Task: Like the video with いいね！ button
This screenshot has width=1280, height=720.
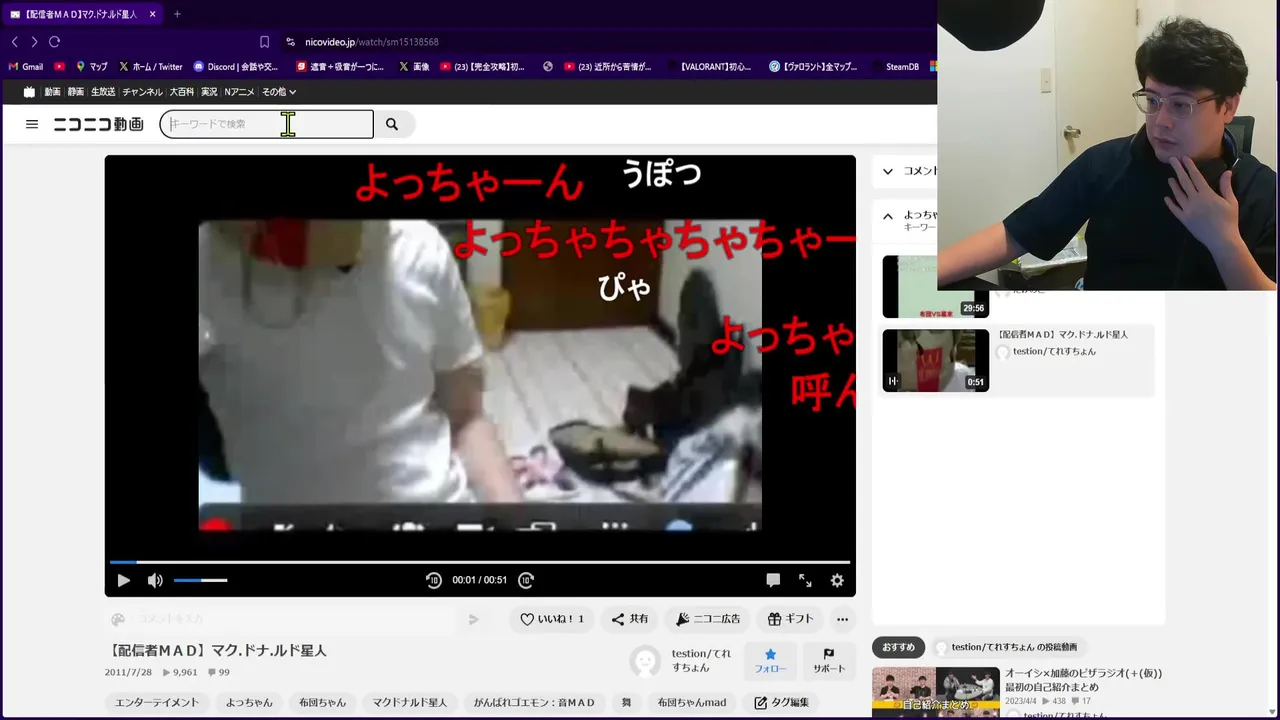Action: (551, 619)
